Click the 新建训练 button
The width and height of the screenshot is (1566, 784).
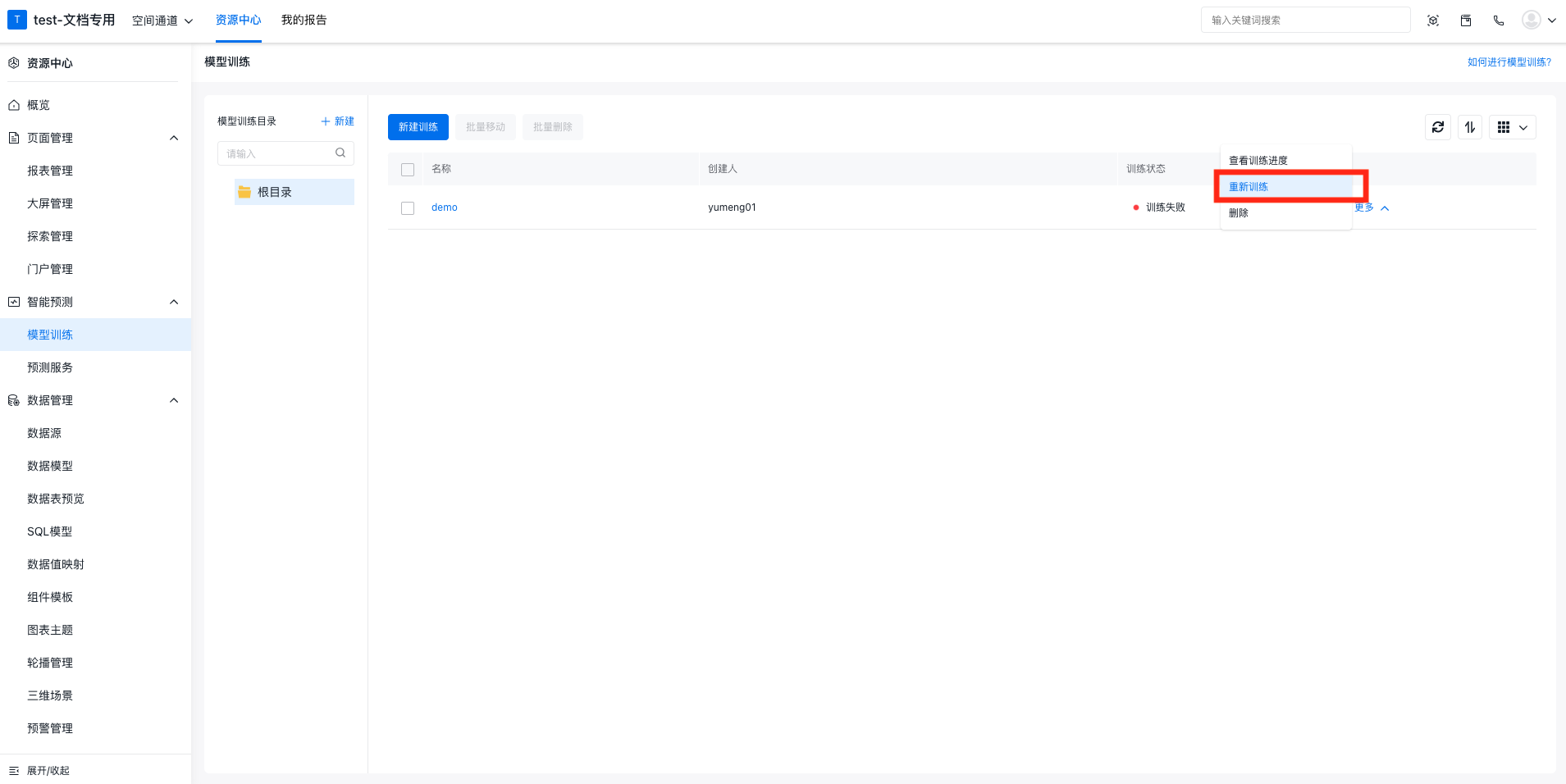418,127
